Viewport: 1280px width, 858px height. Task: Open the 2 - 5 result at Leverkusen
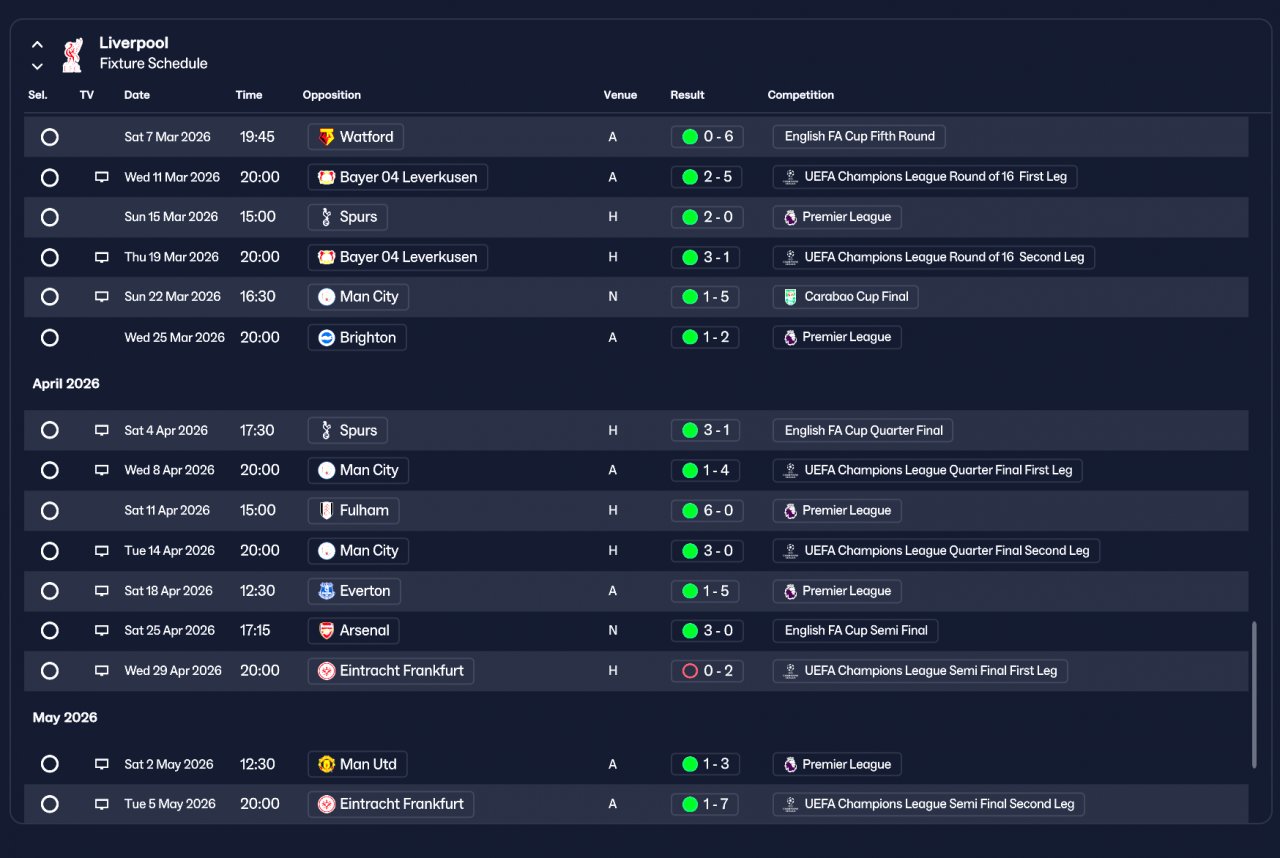pos(707,177)
